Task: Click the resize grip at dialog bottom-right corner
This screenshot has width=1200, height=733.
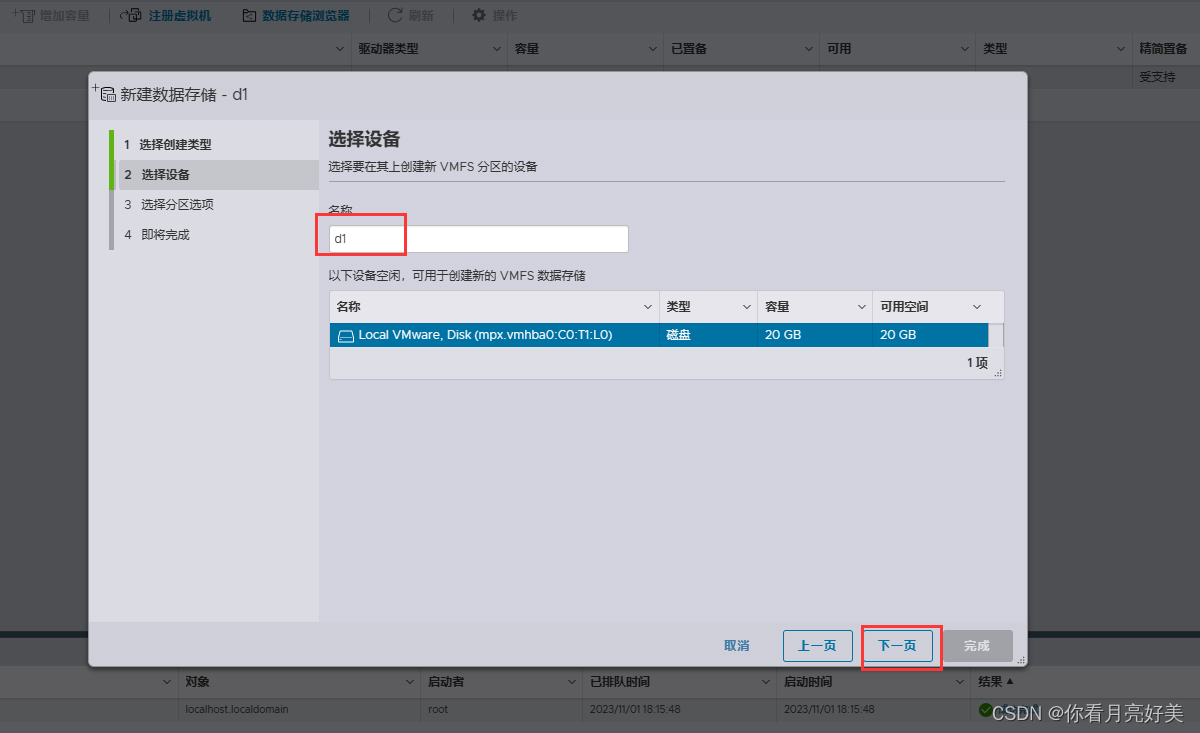Action: point(1020,660)
